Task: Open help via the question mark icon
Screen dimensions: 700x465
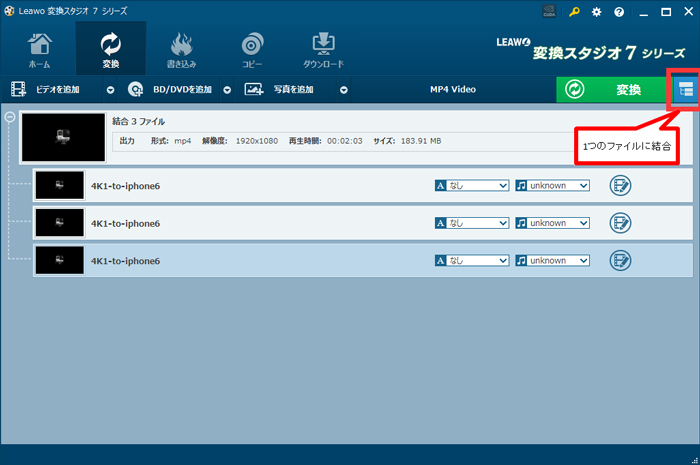Action: tap(620, 13)
